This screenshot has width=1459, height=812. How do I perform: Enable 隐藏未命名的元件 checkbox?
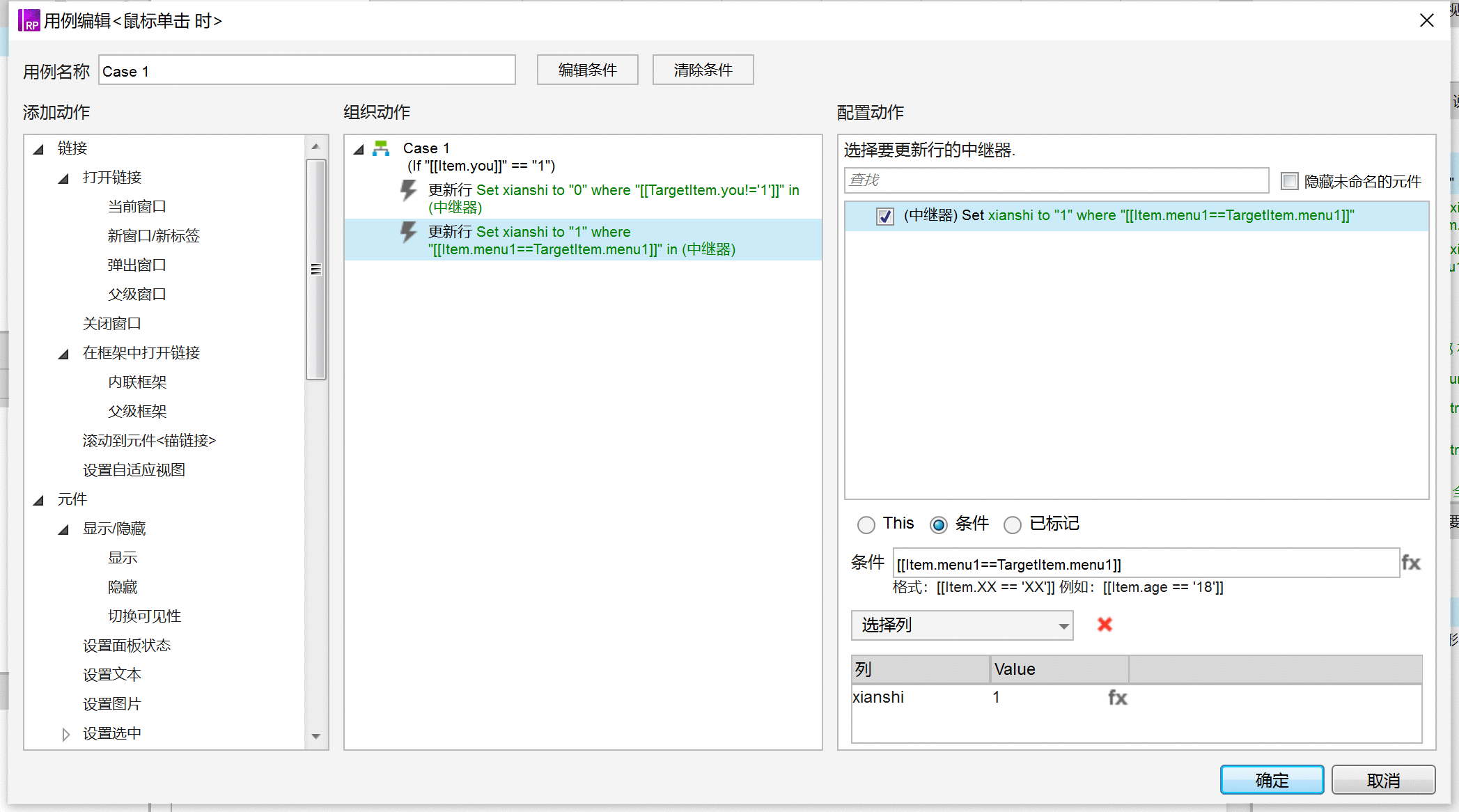coord(1289,181)
